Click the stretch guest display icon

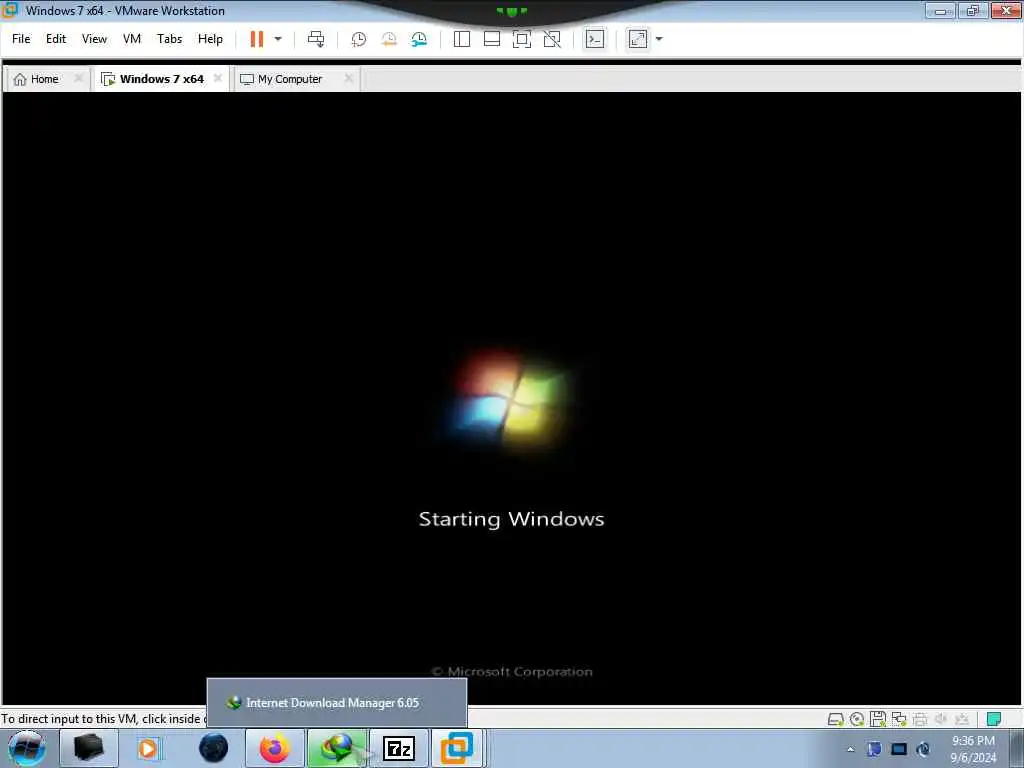pyautogui.click(x=638, y=39)
